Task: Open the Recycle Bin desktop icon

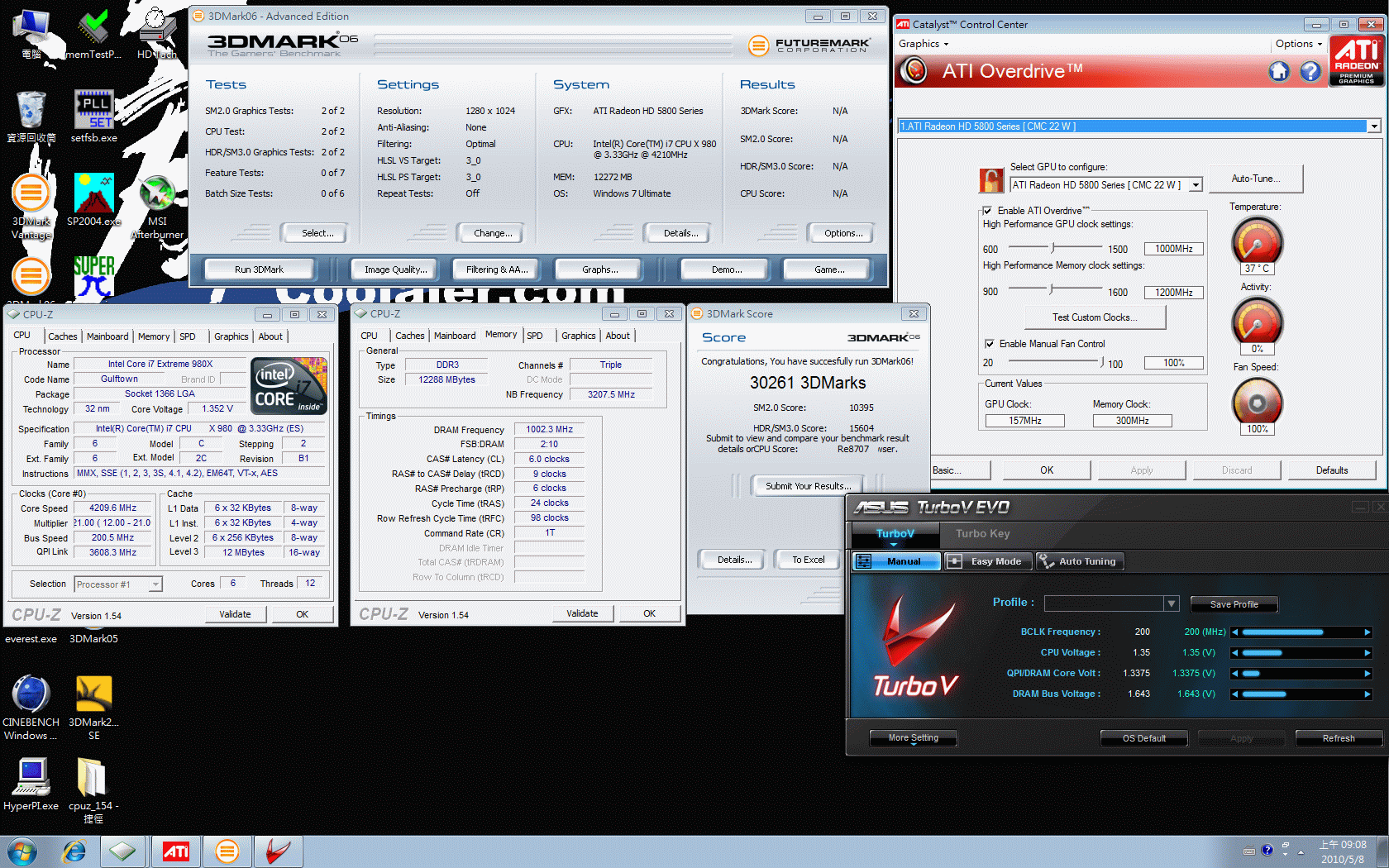Action: (31, 117)
